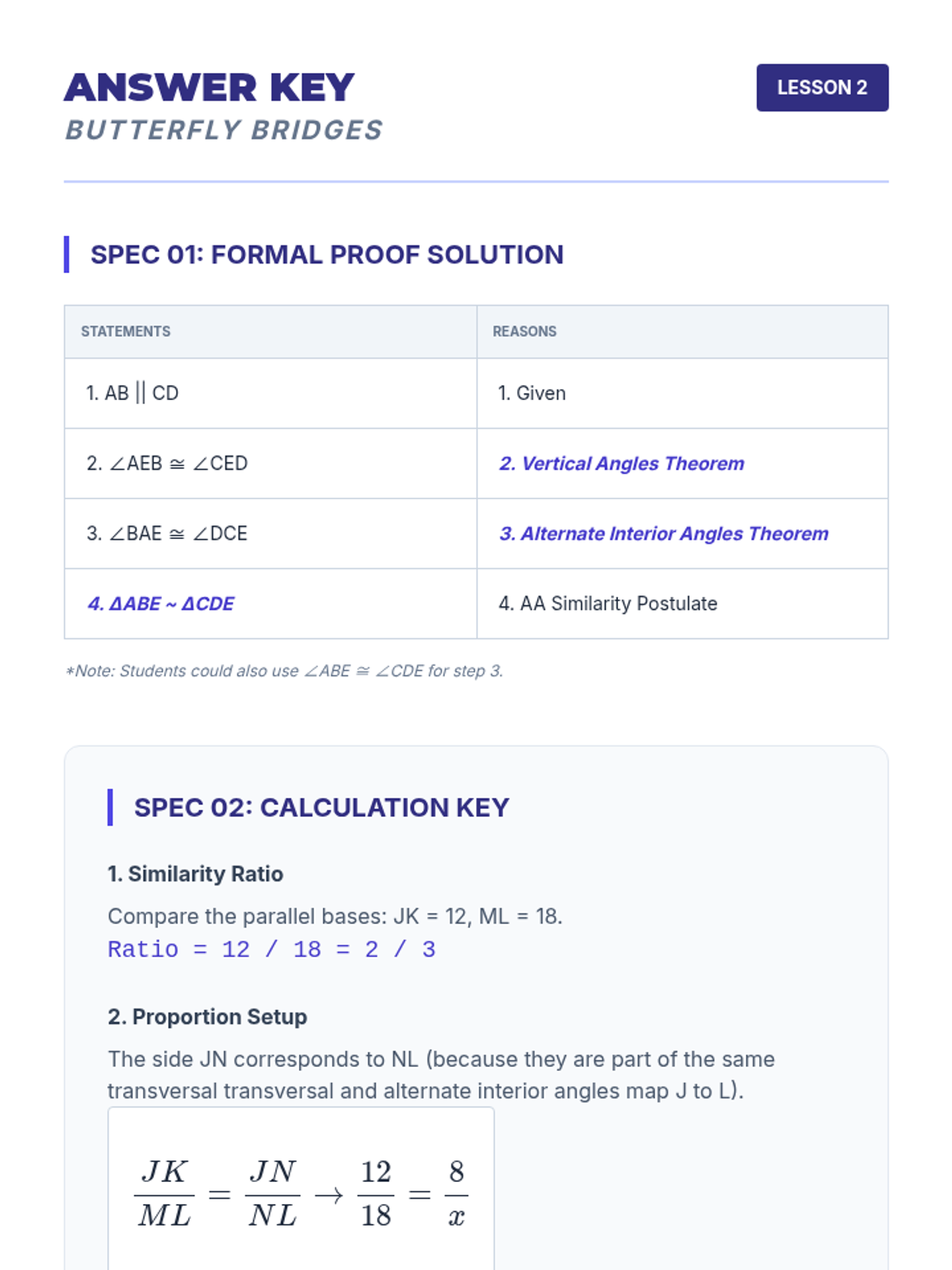Click the Ratio = 12 / 18 formula line
This screenshot has height=1270, width=952.
point(271,949)
